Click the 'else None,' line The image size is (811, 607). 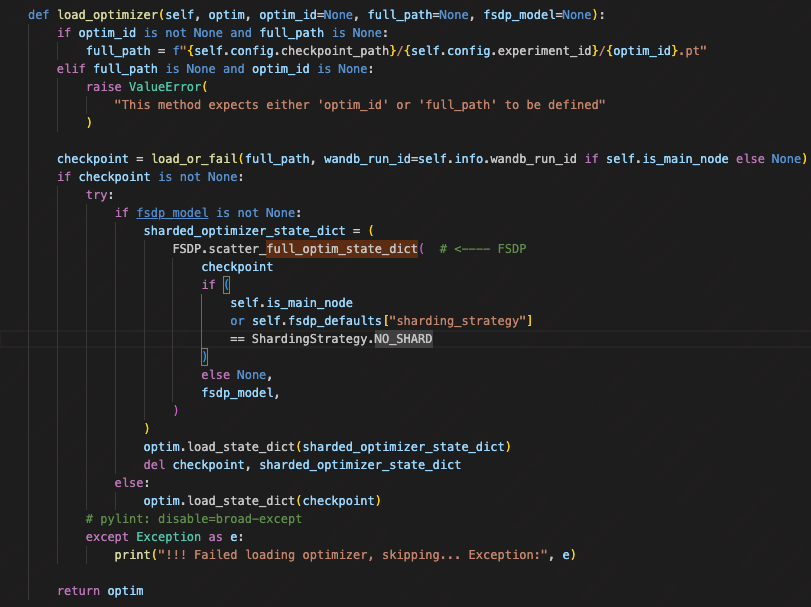tap(237, 374)
